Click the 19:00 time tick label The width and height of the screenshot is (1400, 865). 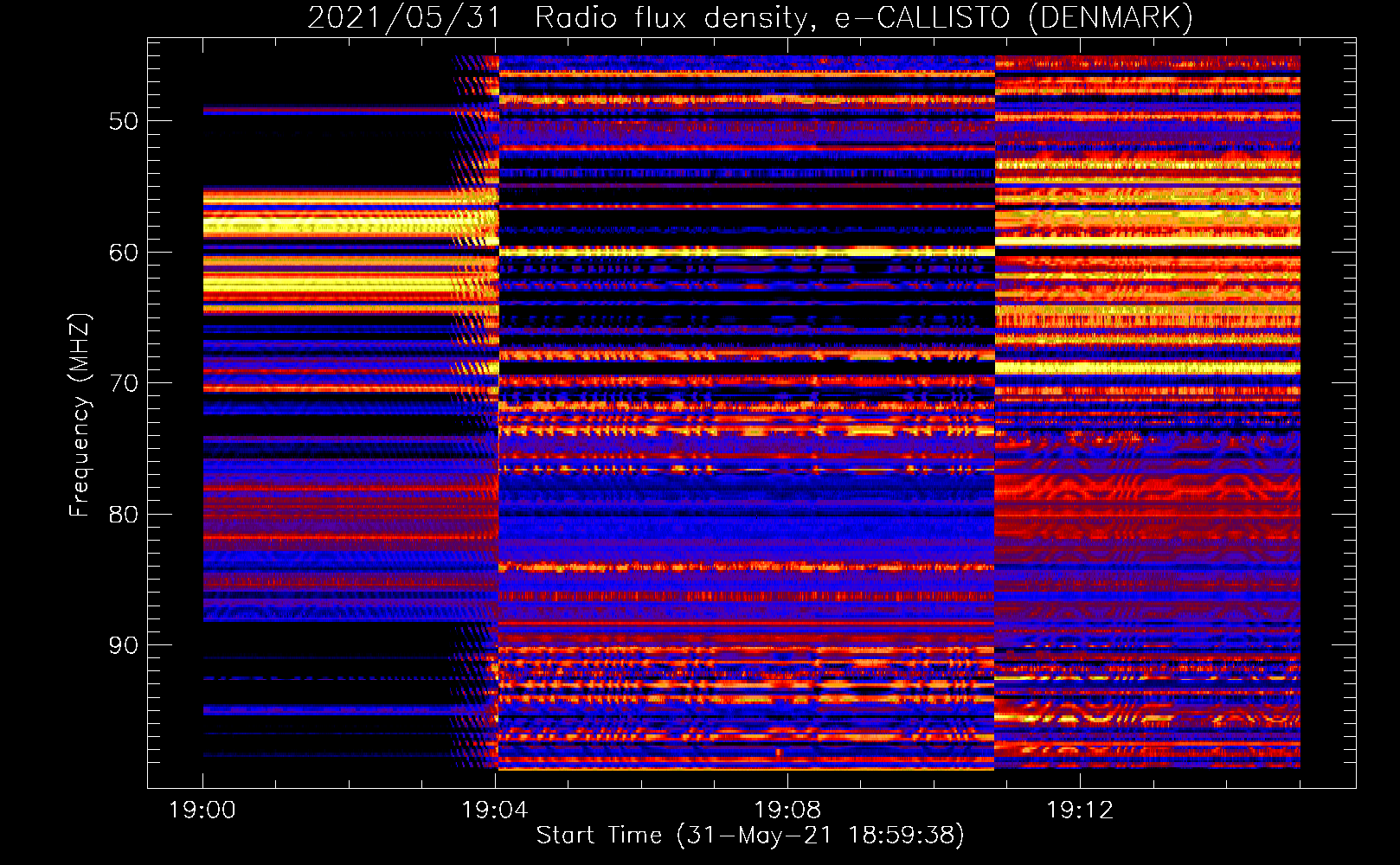tap(202, 811)
